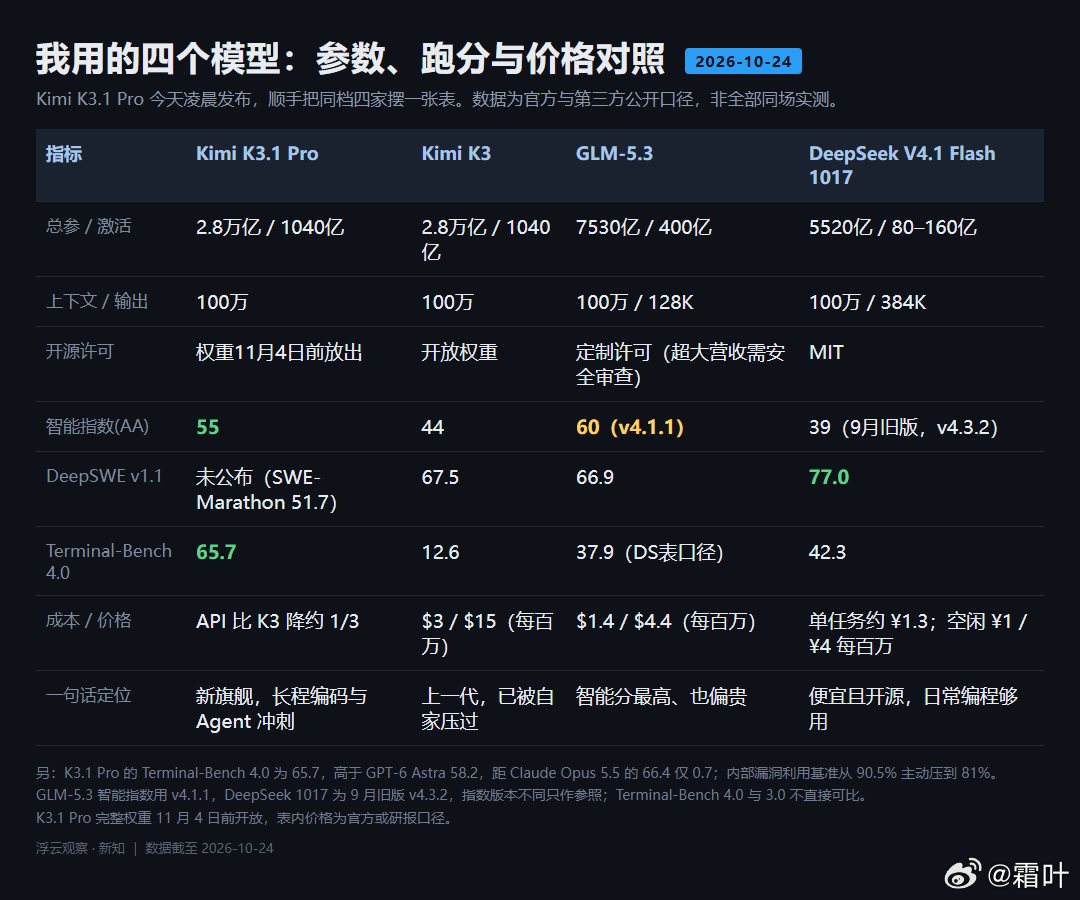
Task: Click the 新旗舰，长程编码与 Agent 冲刺 cell
Action: click(281, 708)
